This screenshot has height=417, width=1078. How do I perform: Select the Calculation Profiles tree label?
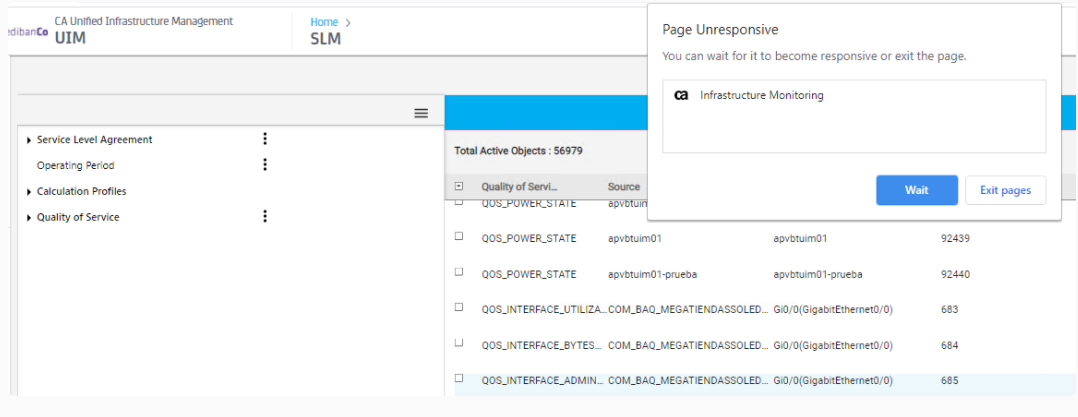coord(82,191)
